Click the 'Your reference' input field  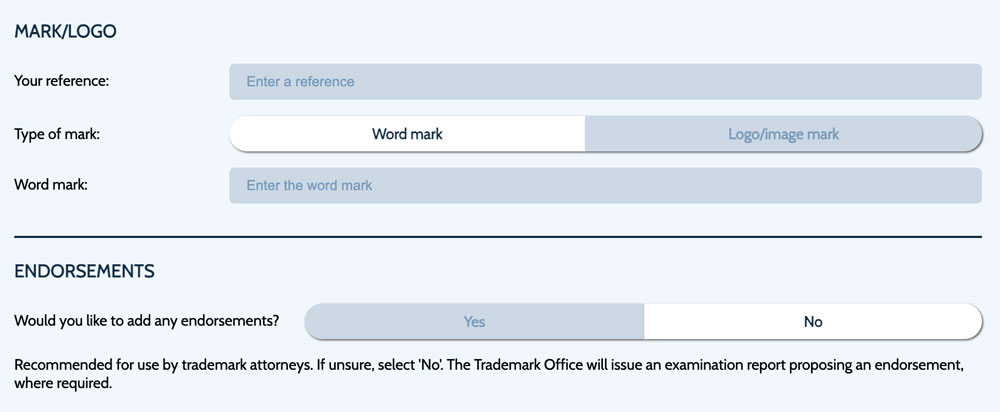(x=605, y=82)
